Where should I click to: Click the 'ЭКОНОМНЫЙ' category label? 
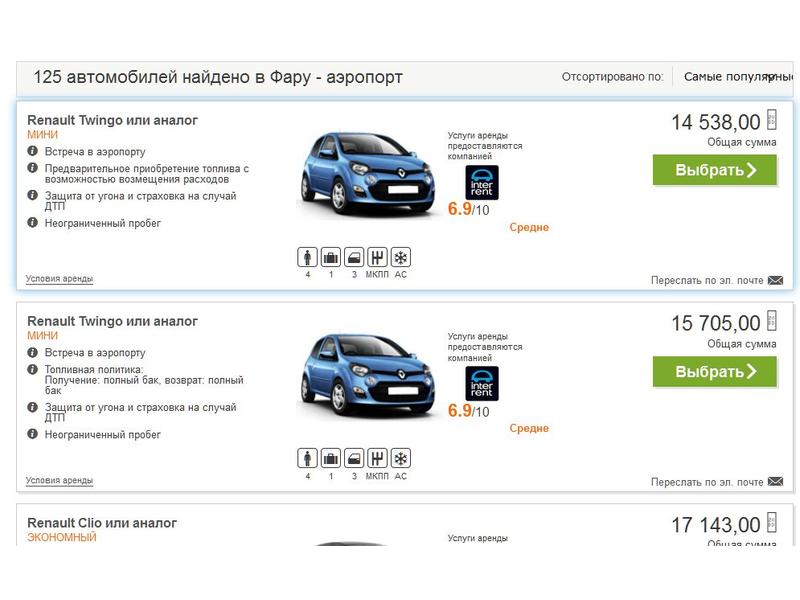coord(62,537)
